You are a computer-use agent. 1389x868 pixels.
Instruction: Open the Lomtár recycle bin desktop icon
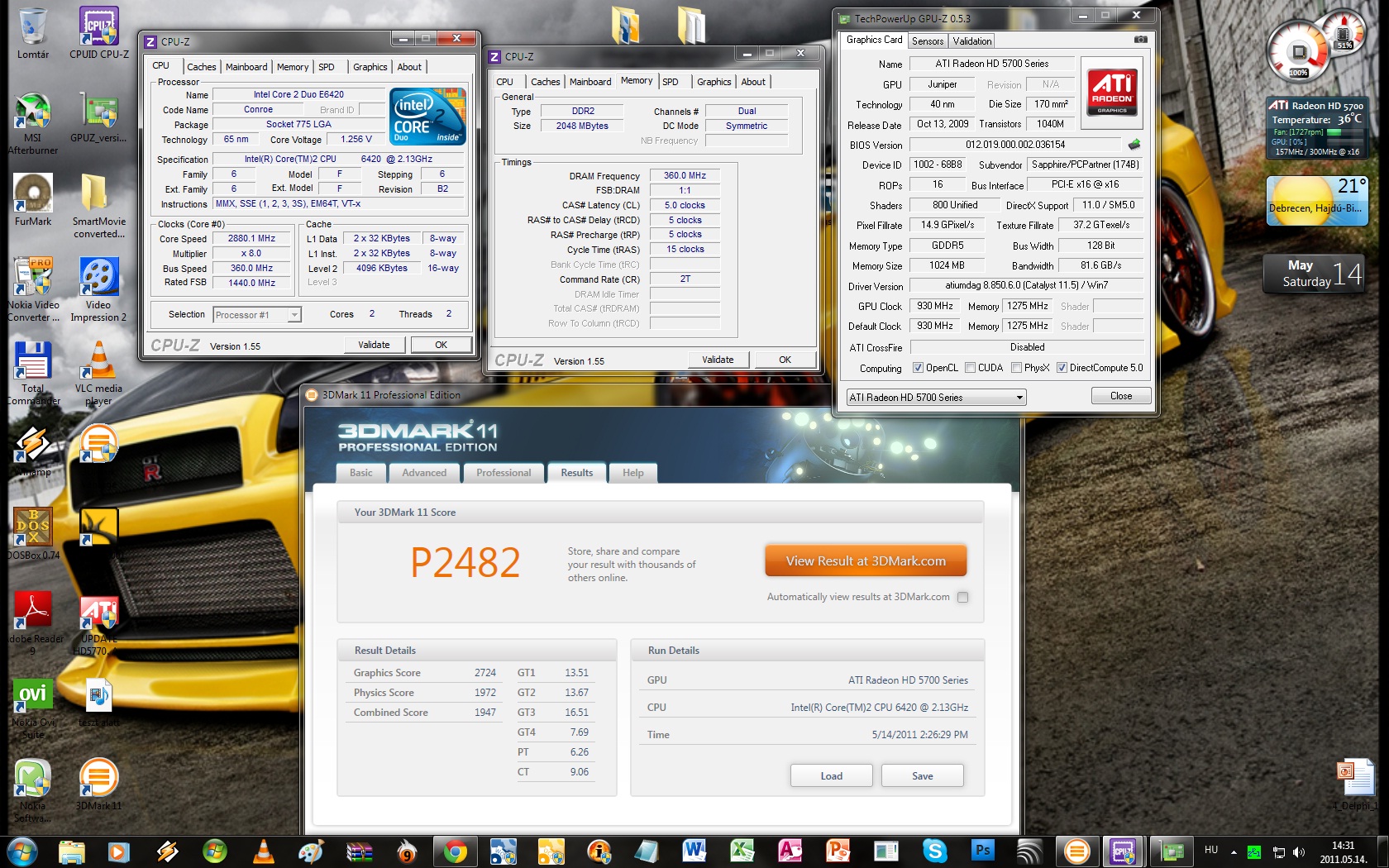click(33, 33)
